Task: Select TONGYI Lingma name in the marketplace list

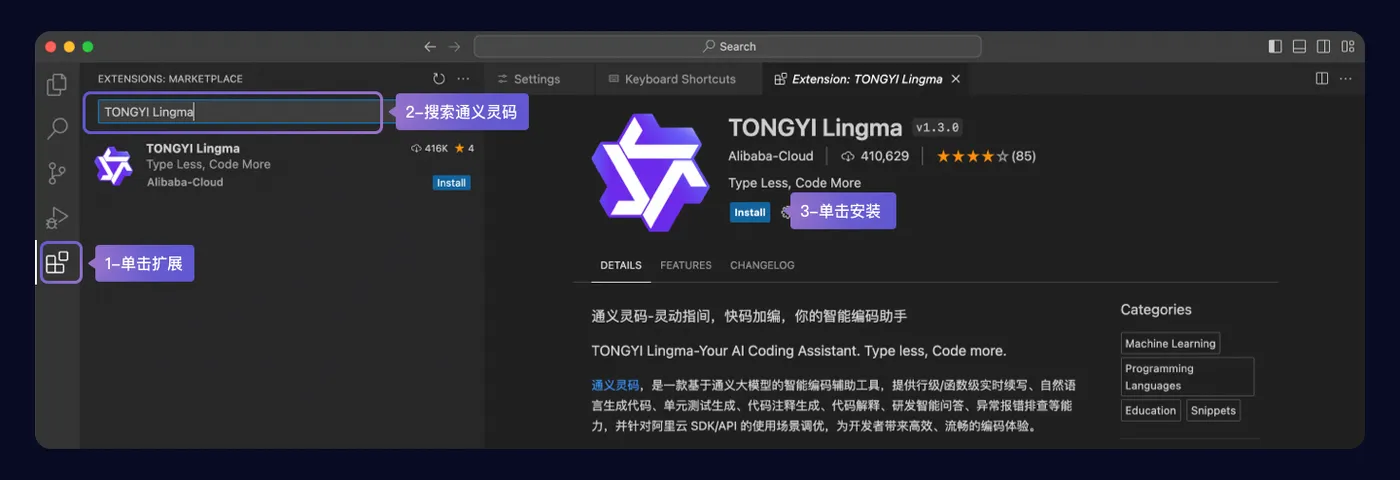Action: pos(193,149)
